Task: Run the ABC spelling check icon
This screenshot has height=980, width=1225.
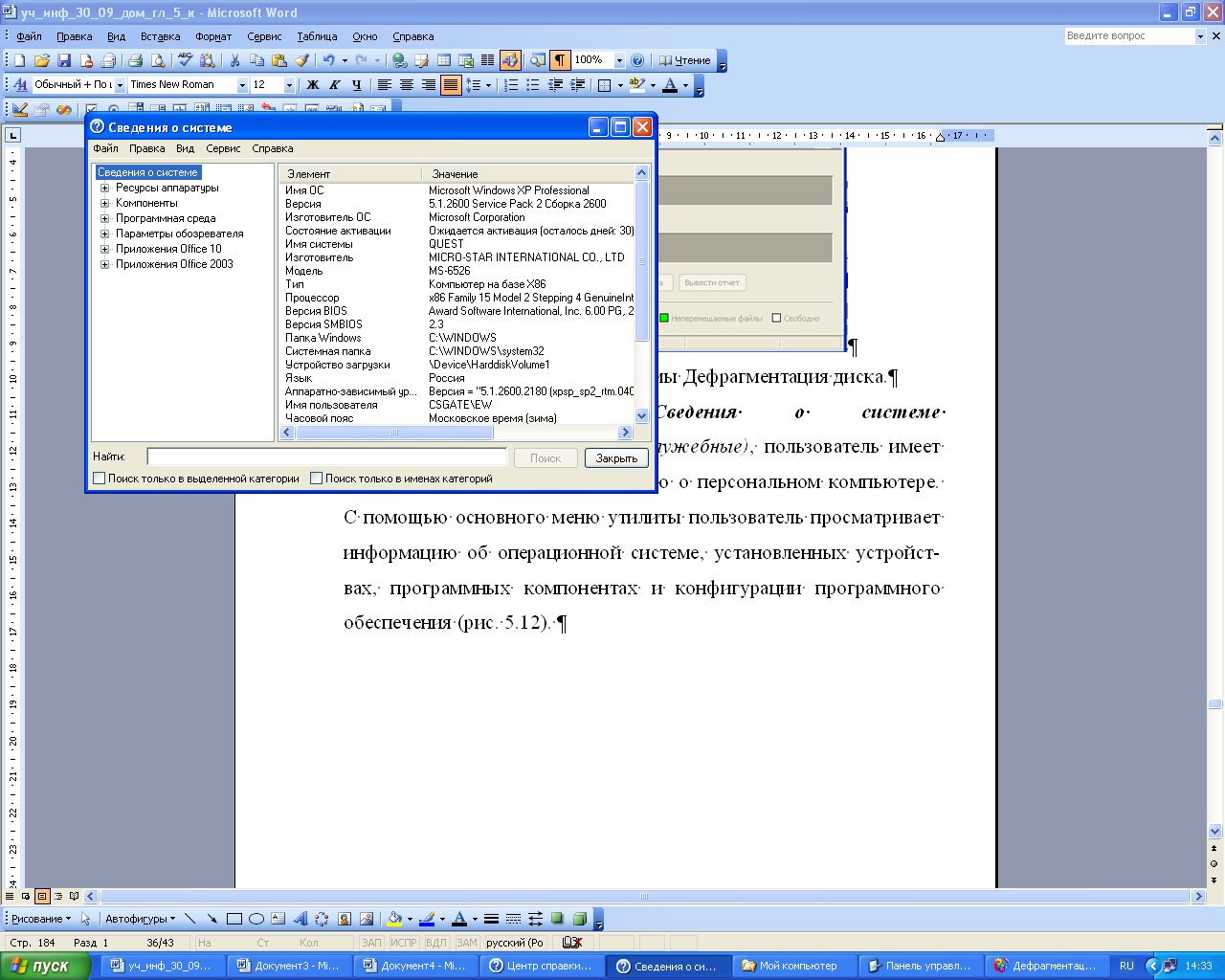Action: click(186, 60)
